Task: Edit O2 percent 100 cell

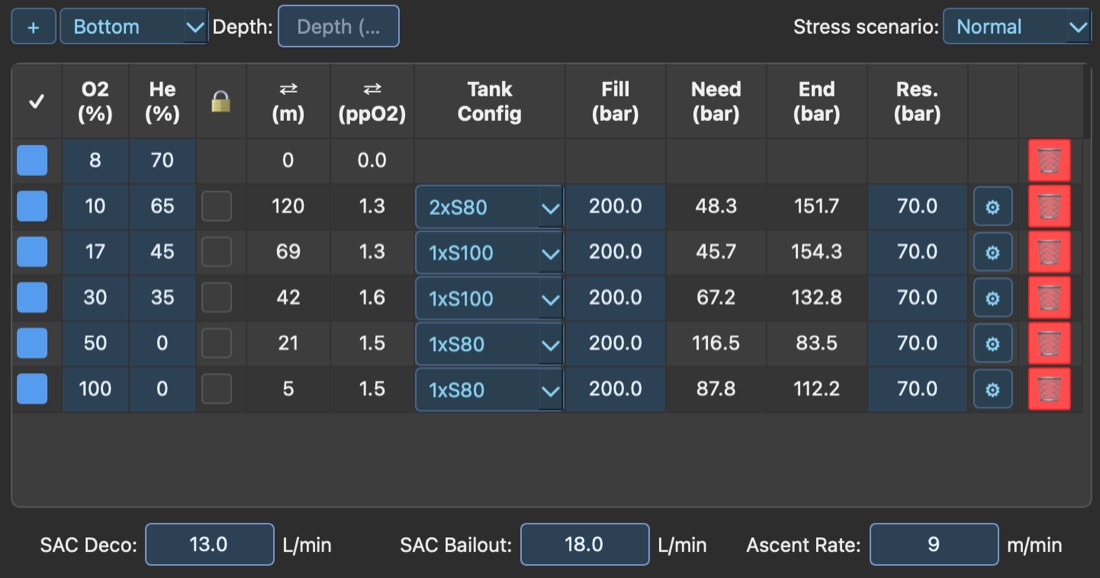Action: point(95,389)
